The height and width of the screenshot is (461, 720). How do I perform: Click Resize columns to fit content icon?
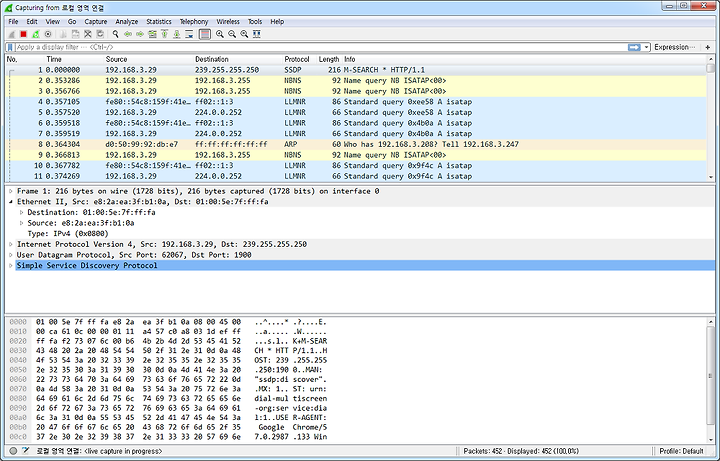[257, 34]
